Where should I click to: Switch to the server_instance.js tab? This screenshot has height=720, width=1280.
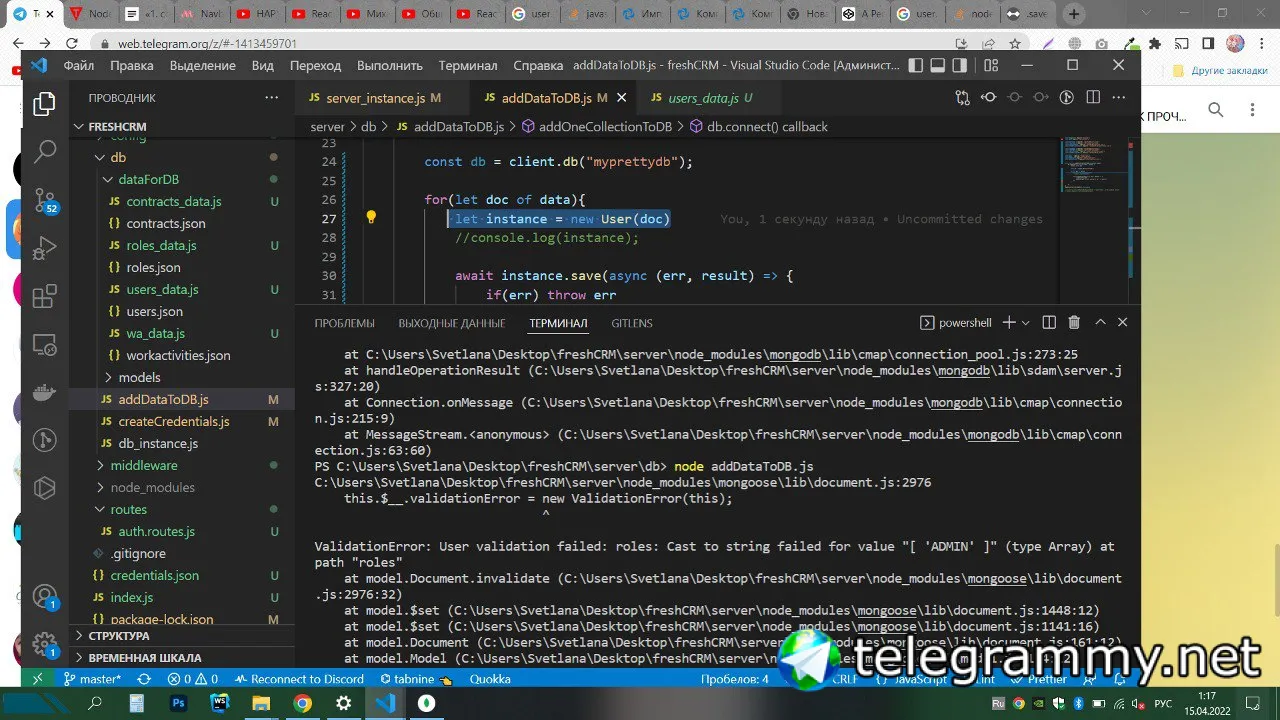[375, 98]
